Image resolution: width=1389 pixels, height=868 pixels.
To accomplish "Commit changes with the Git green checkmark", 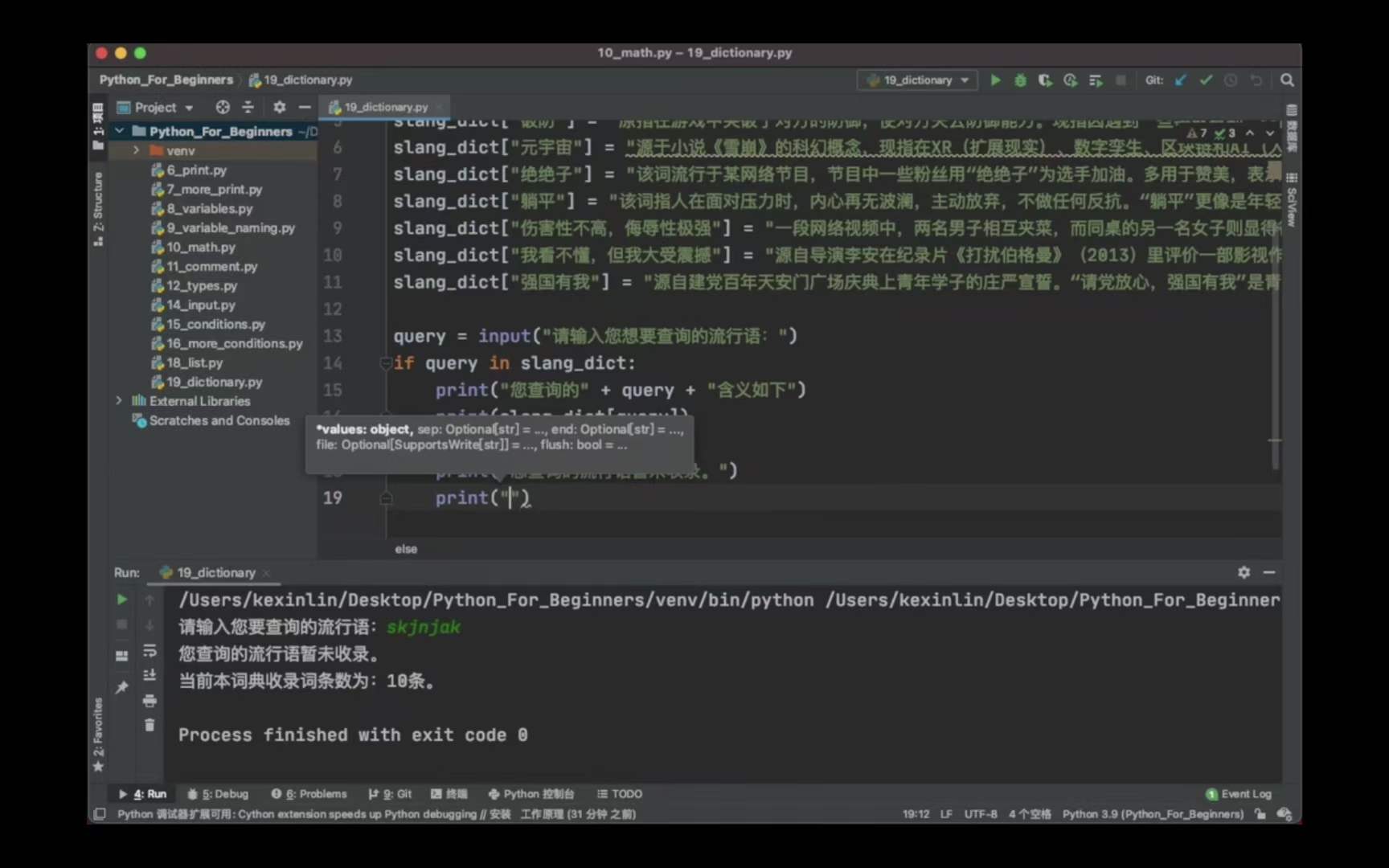I will pyautogui.click(x=1206, y=80).
